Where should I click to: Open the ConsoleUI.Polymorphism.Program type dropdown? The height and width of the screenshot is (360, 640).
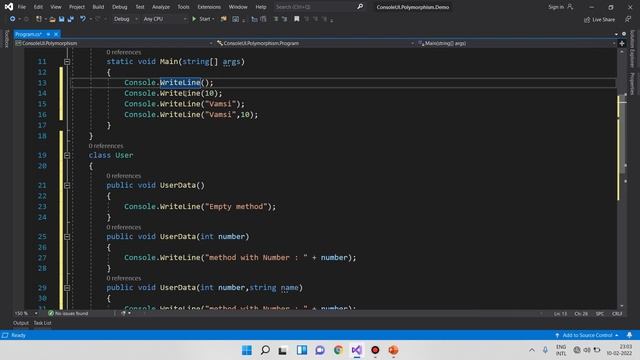coord(315,43)
